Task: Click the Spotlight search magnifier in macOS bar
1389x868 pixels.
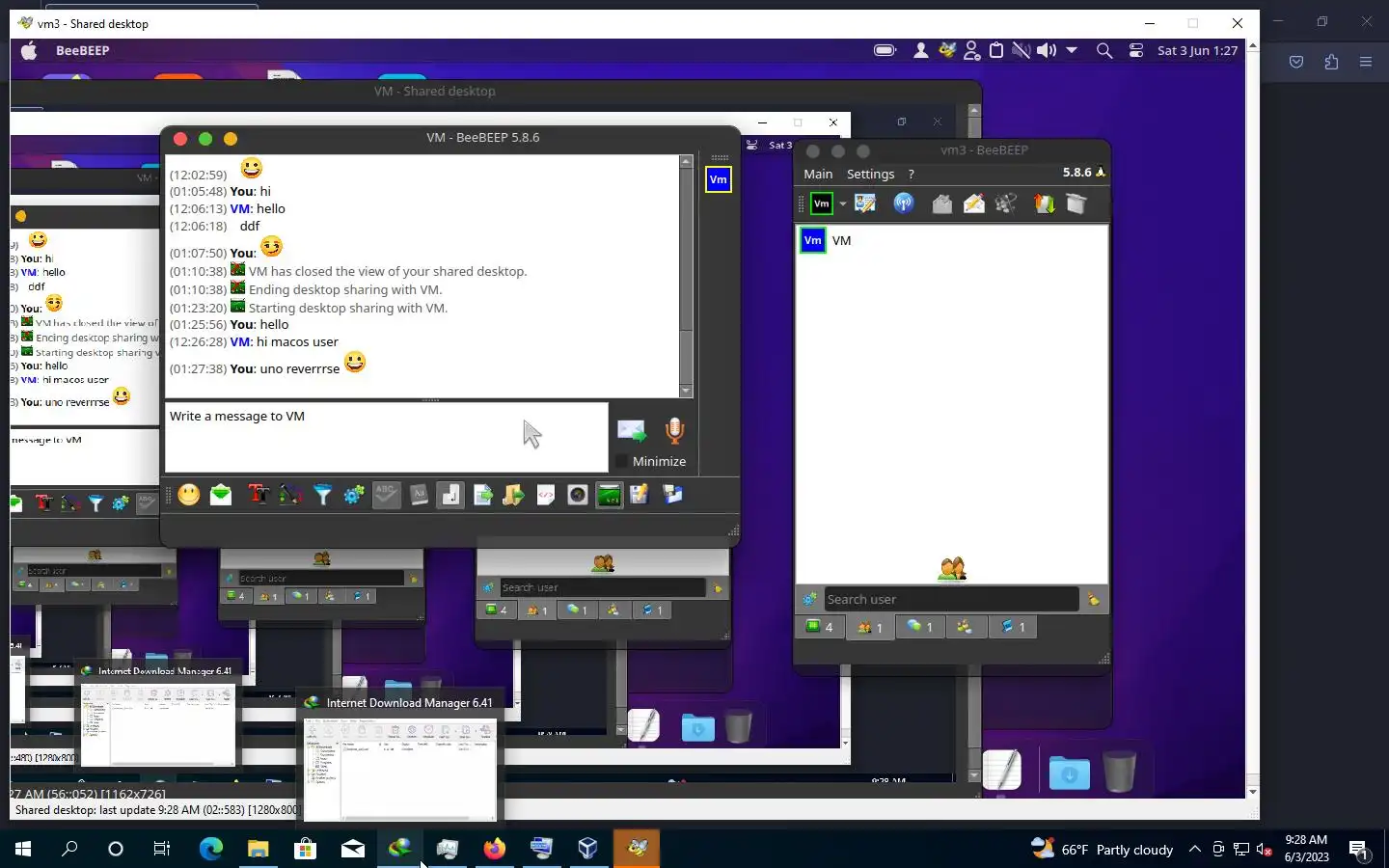Action: click(1104, 50)
